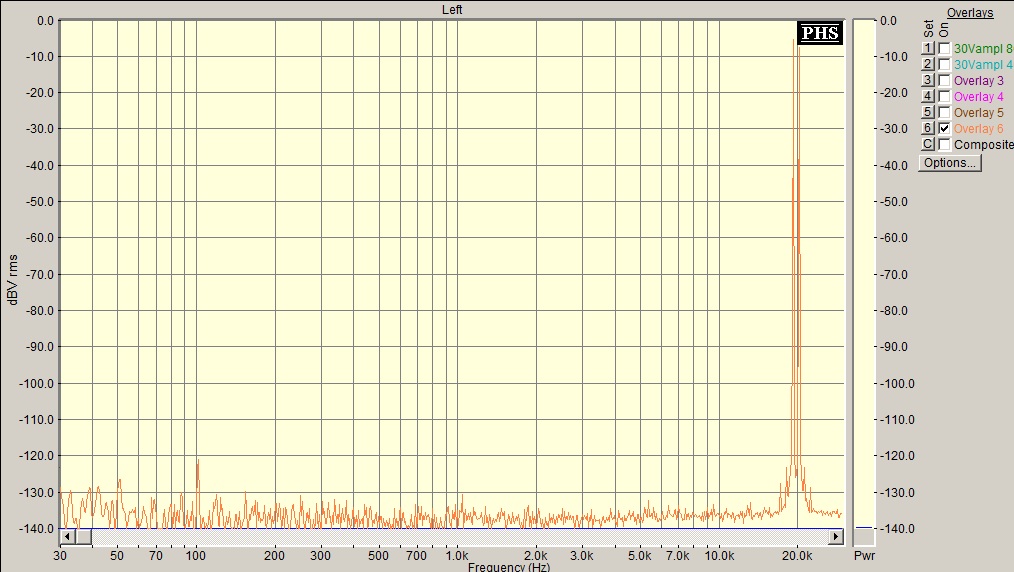Screen dimensions: 1014x572
Task: Enable the 30Vampl 4 overlay checkbox
Action: (x=944, y=65)
